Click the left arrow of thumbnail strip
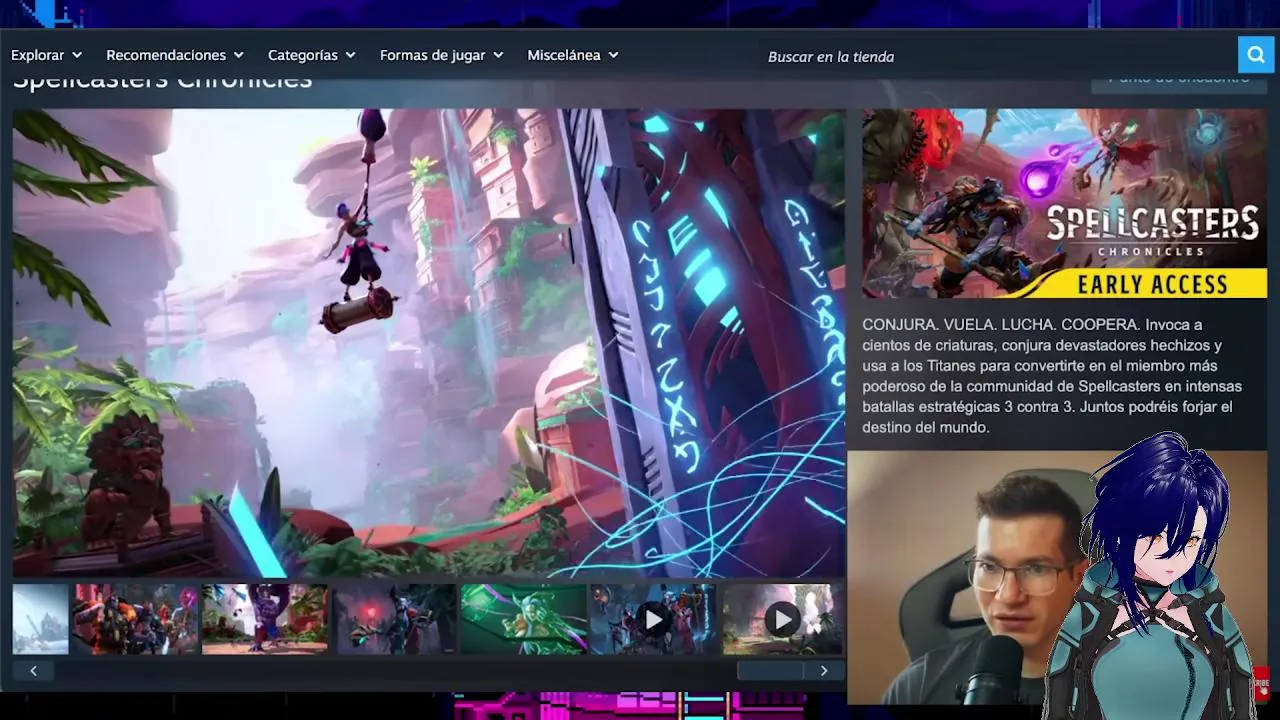This screenshot has height=720, width=1280. 34,671
